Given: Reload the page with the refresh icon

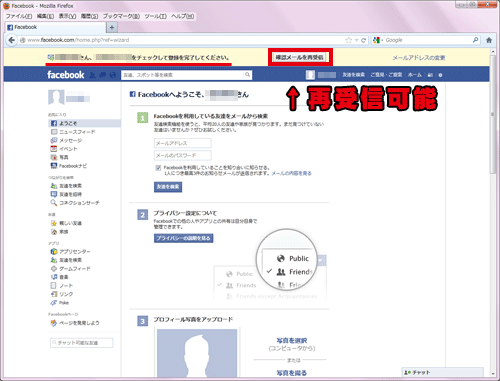Looking at the screenshot, I should pyautogui.click(x=363, y=40).
